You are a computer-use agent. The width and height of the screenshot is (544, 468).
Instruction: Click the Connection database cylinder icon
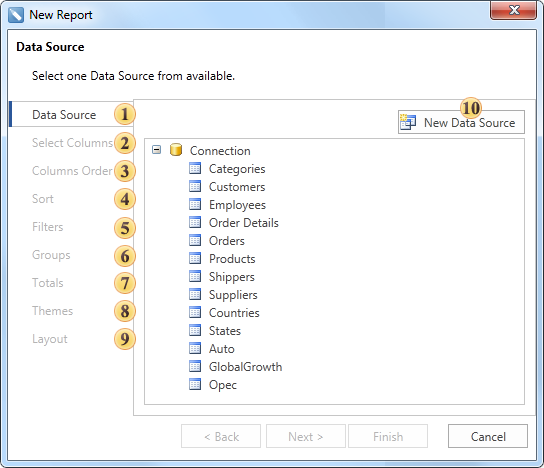(x=176, y=150)
